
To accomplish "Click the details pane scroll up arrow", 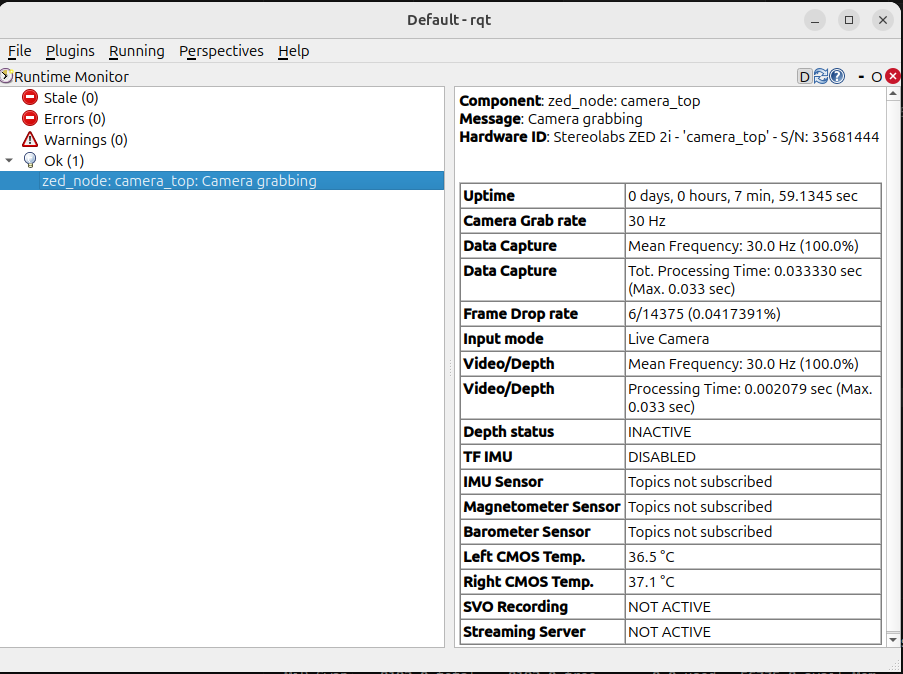I will pyautogui.click(x=893, y=94).
